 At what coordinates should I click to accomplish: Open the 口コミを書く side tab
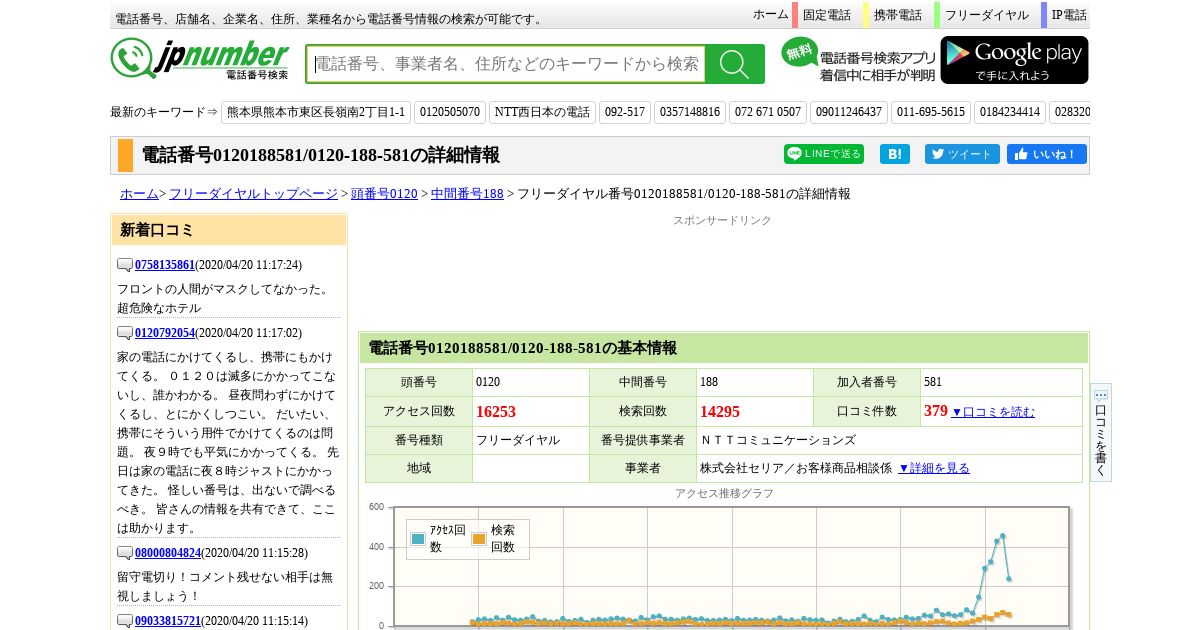(1100, 432)
